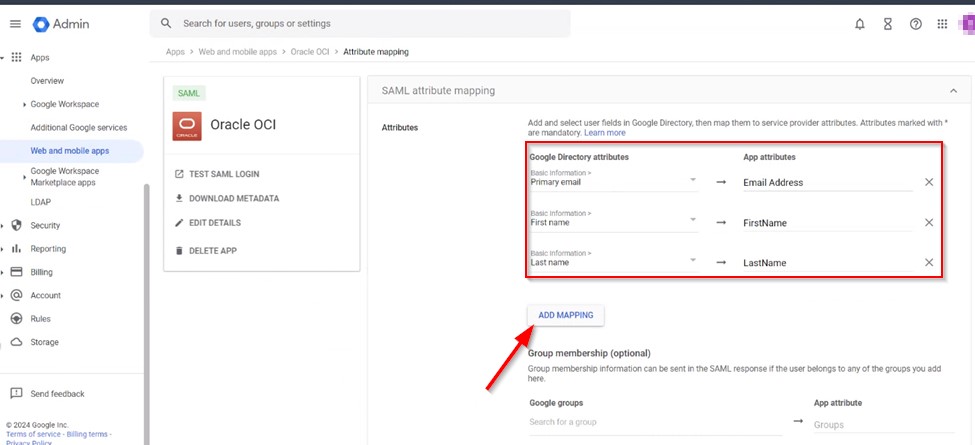
Task: Open the Security sidebar section
Action: point(46,226)
